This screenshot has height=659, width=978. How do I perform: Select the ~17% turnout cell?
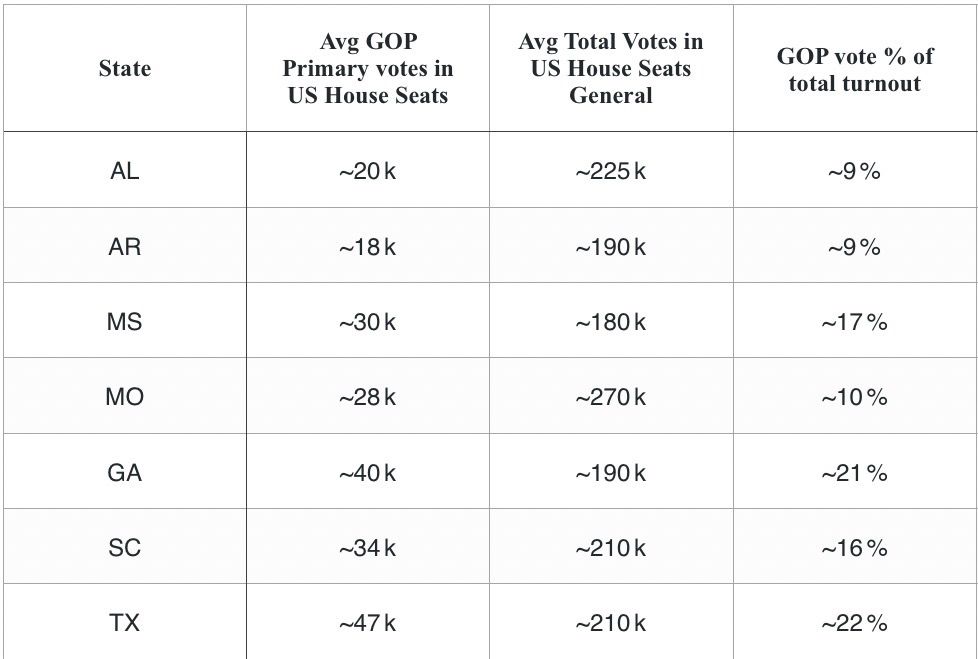tap(855, 320)
